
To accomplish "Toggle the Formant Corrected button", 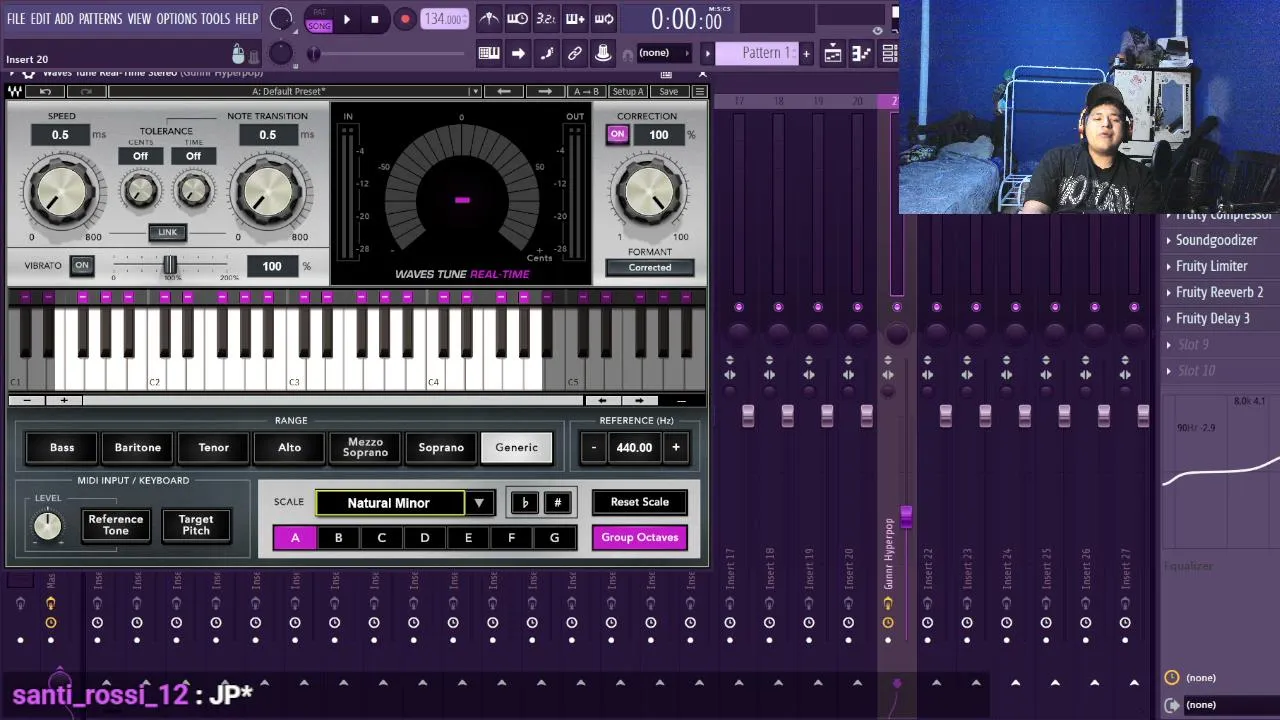I will click(x=650, y=267).
